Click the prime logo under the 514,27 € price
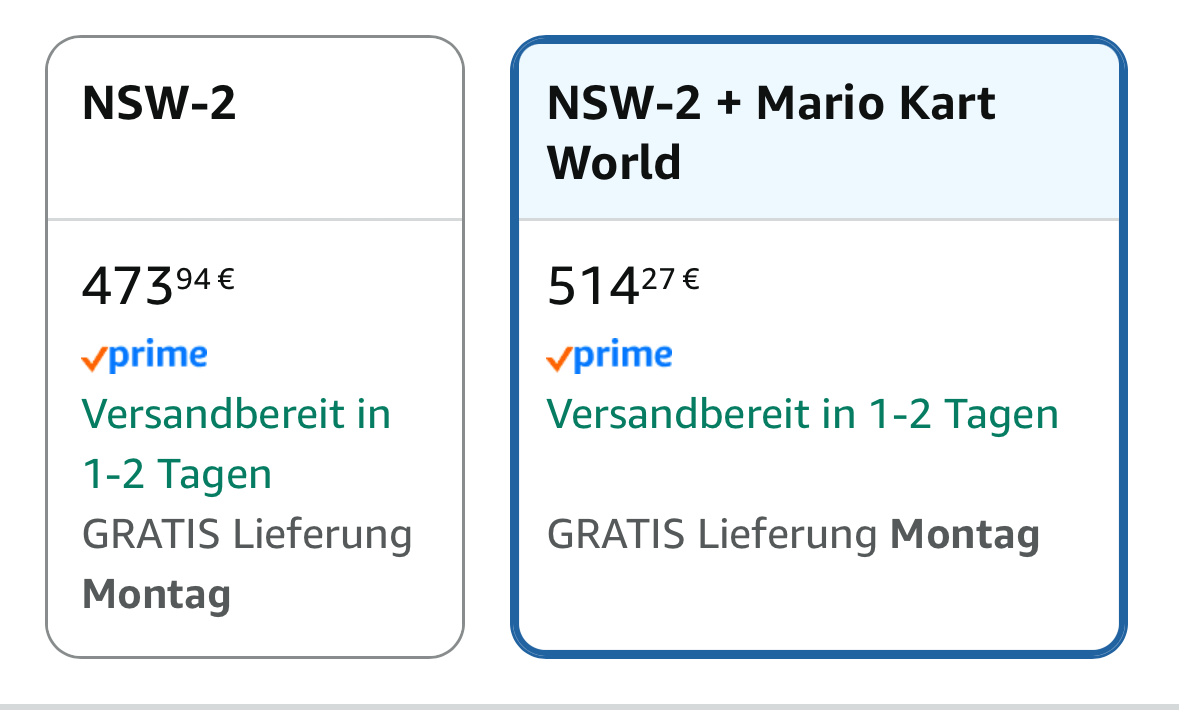 point(609,356)
